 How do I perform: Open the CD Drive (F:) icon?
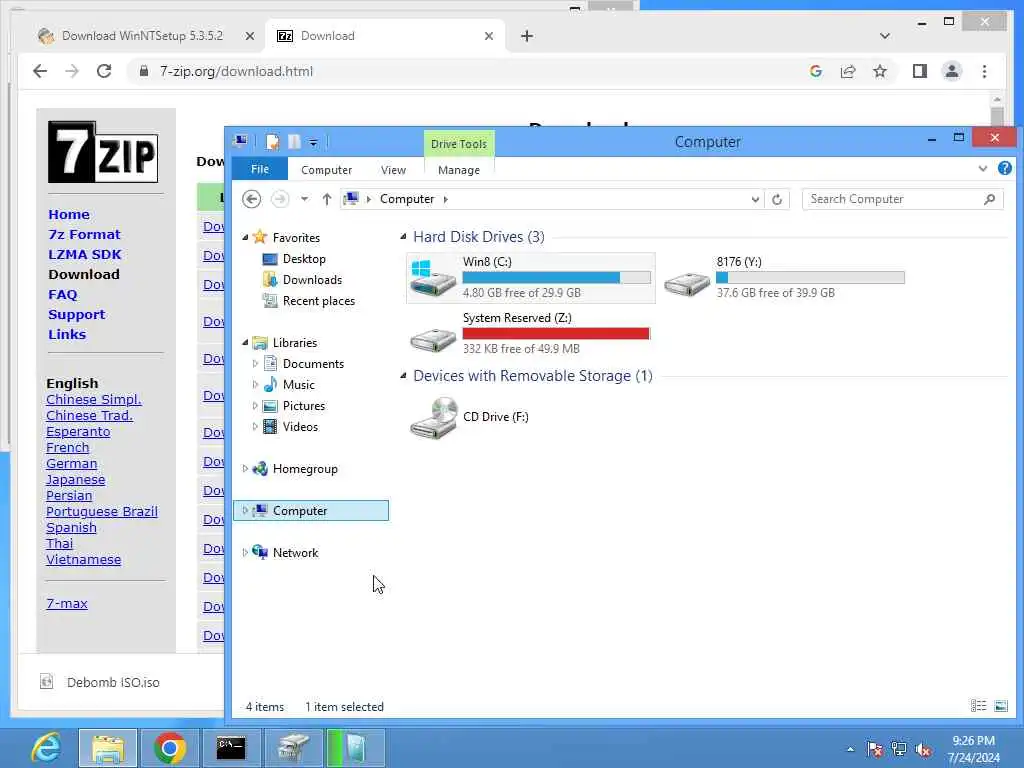[470, 417]
